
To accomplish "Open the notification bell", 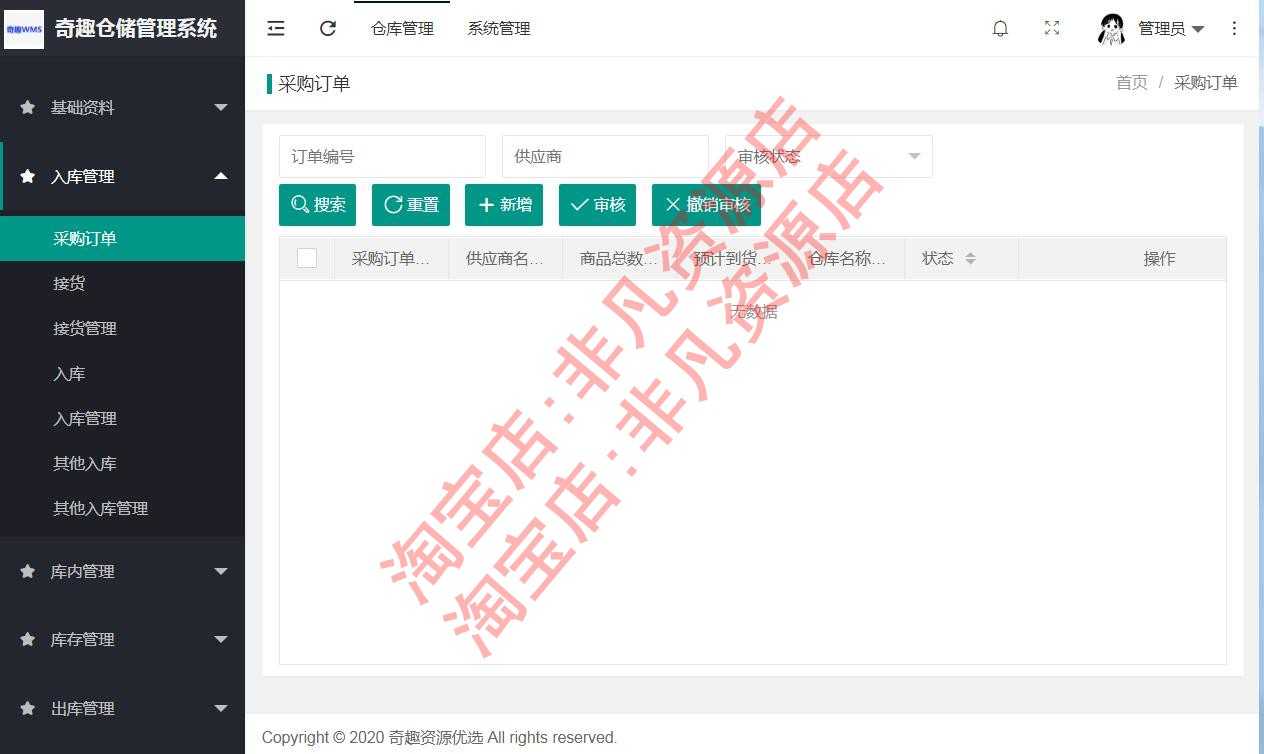I will point(1000,28).
